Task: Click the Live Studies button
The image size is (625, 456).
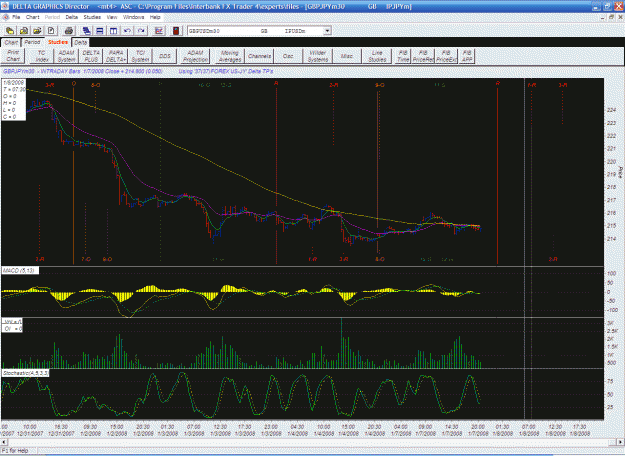Action: tap(377, 56)
